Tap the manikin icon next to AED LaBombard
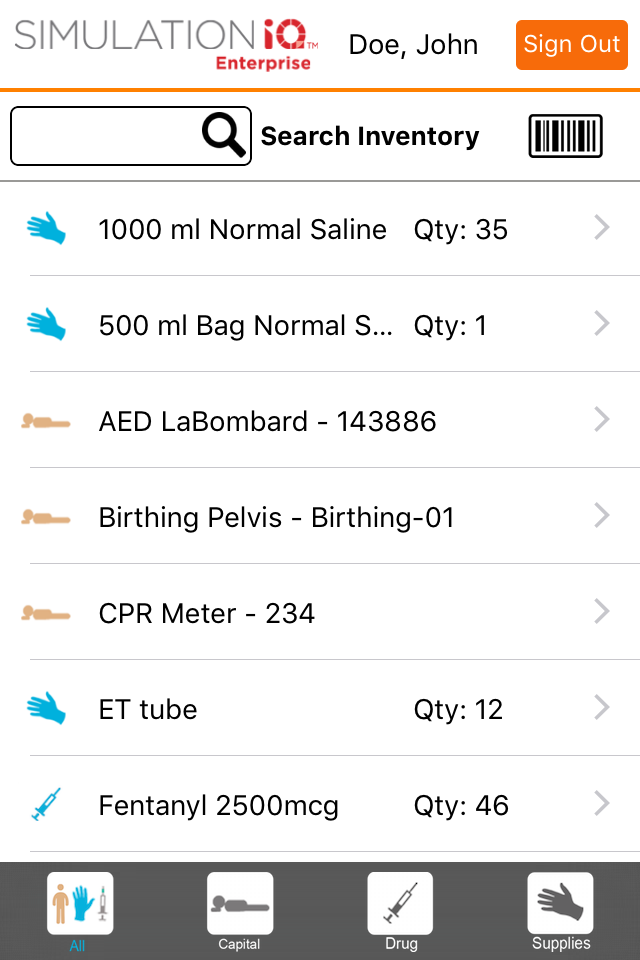 [46, 421]
